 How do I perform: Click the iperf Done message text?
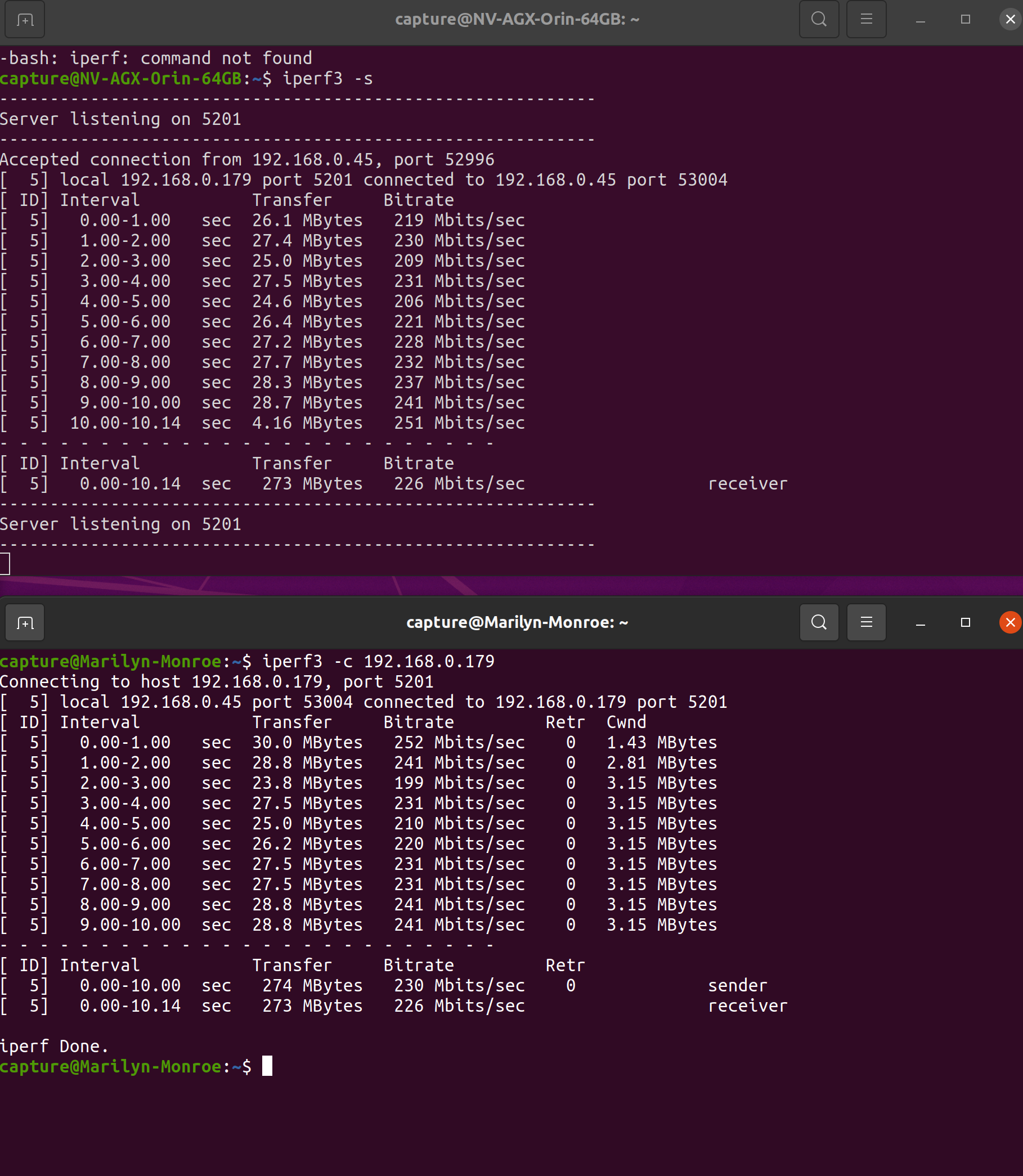[54, 1046]
